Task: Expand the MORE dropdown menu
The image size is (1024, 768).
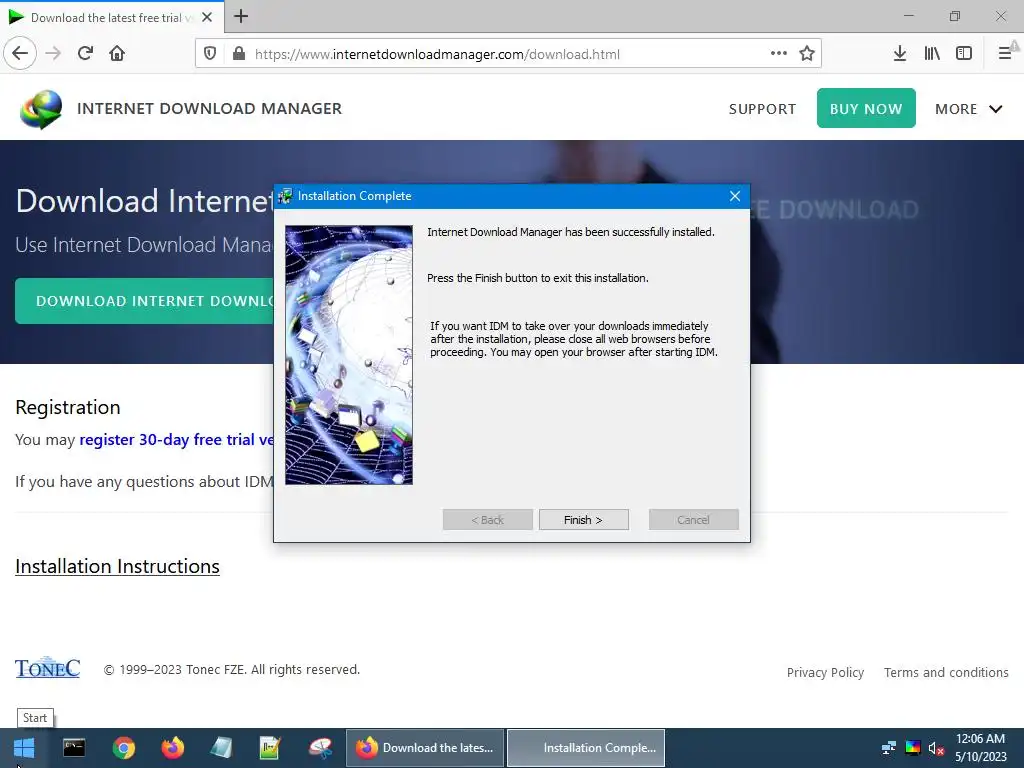Action: click(x=968, y=109)
